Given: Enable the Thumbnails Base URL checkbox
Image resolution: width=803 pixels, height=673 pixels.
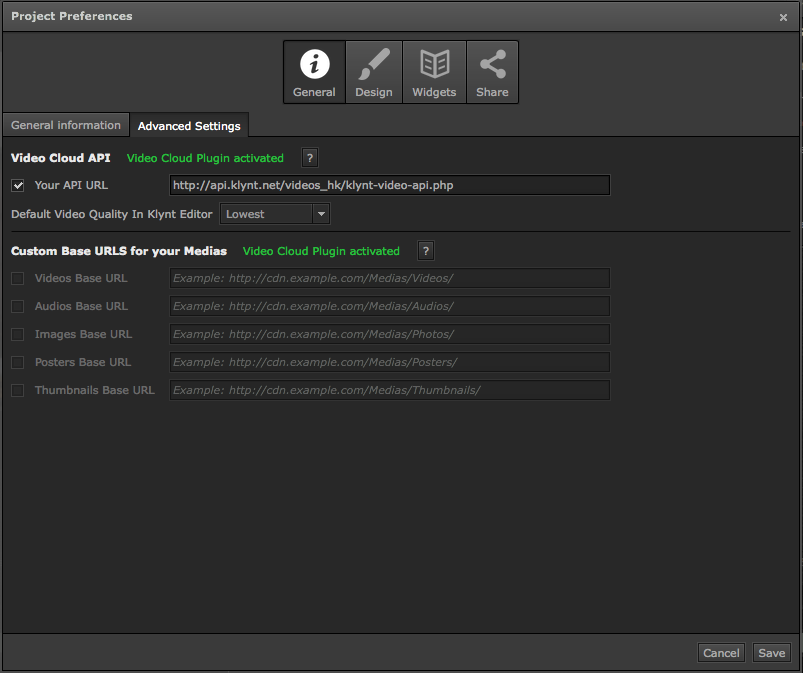Looking at the screenshot, I should [18, 390].
